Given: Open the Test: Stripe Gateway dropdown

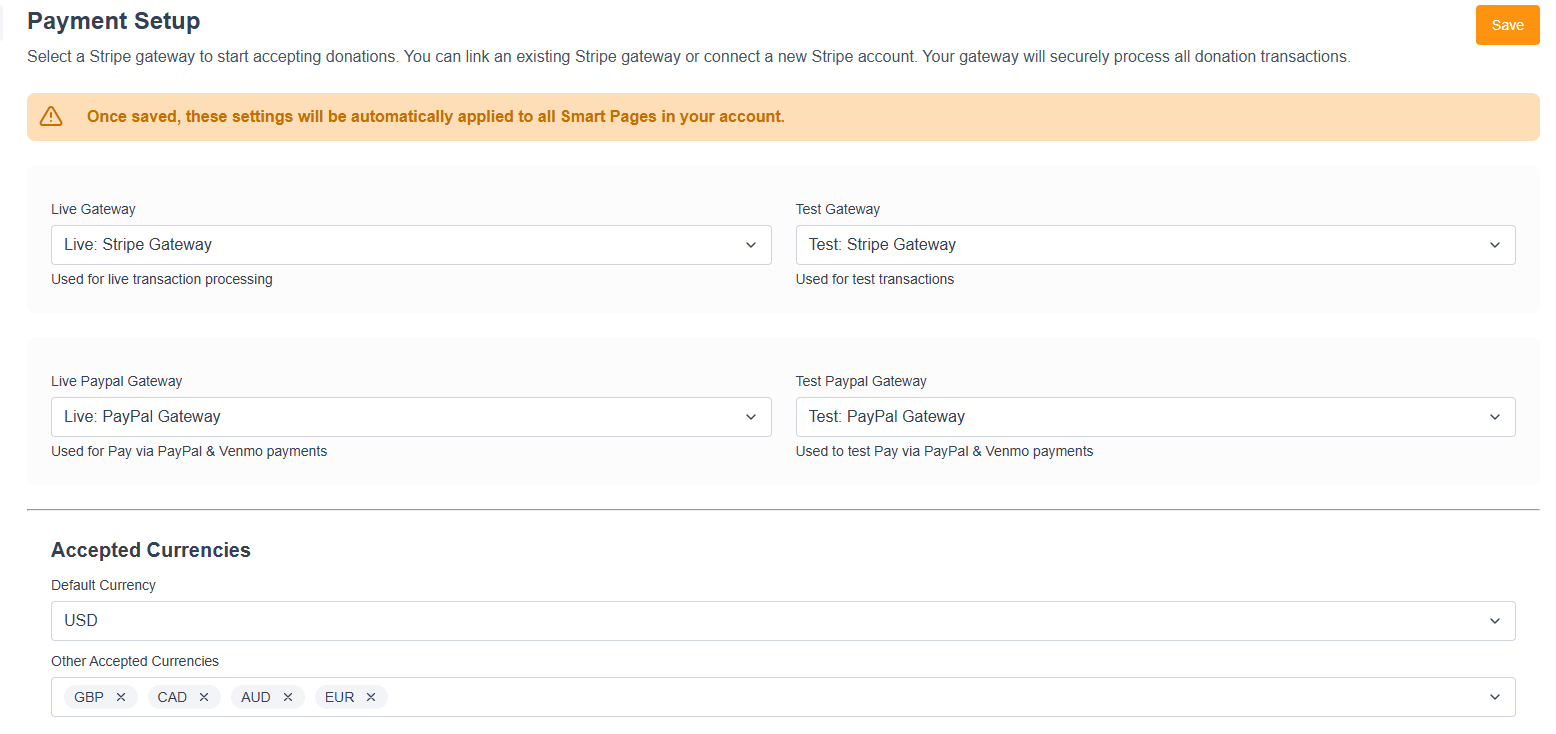Looking at the screenshot, I should pyautogui.click(x=1155, y=244).
